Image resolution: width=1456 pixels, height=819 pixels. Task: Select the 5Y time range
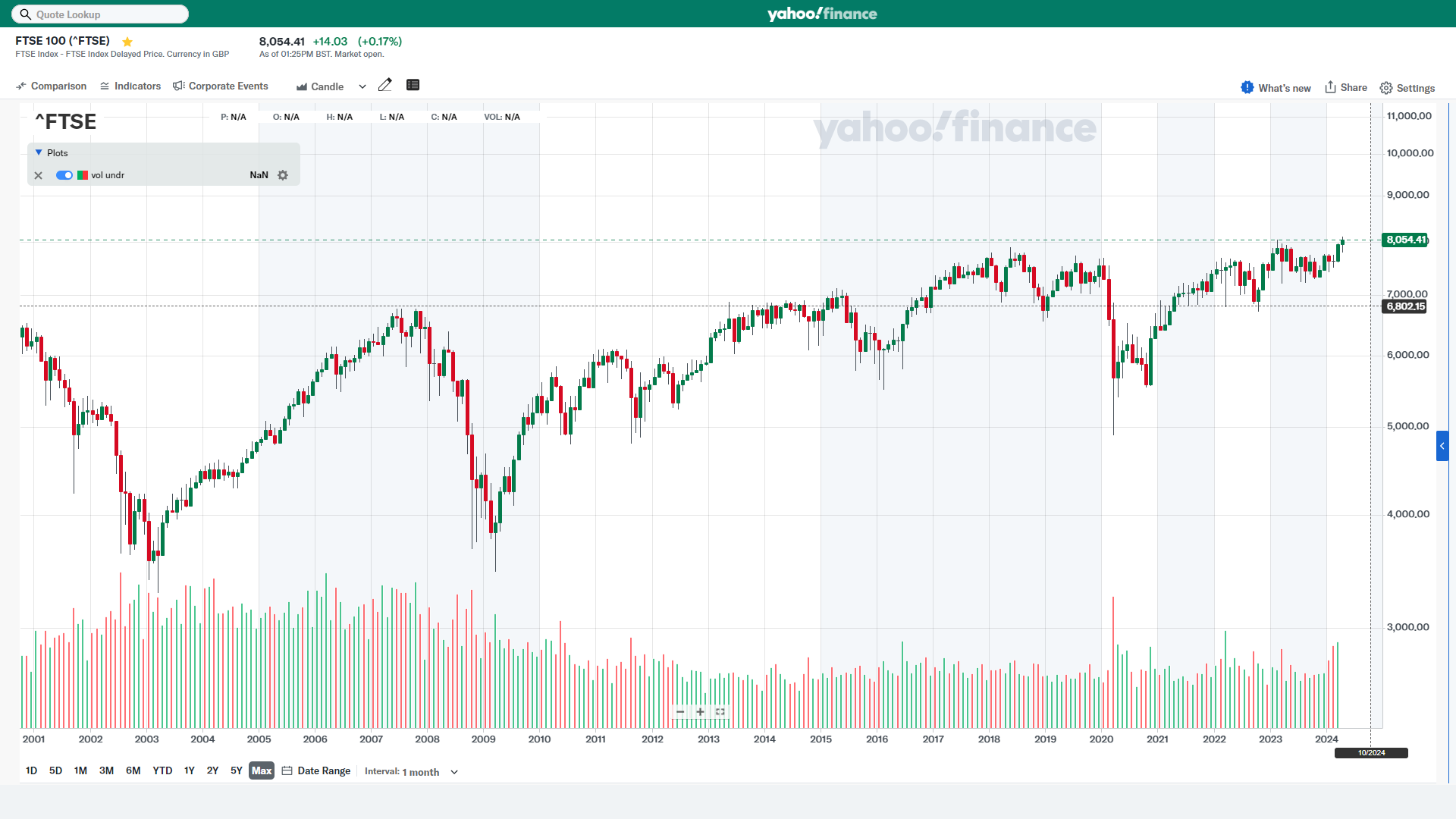pyautogui.click(x=237, y=770)
